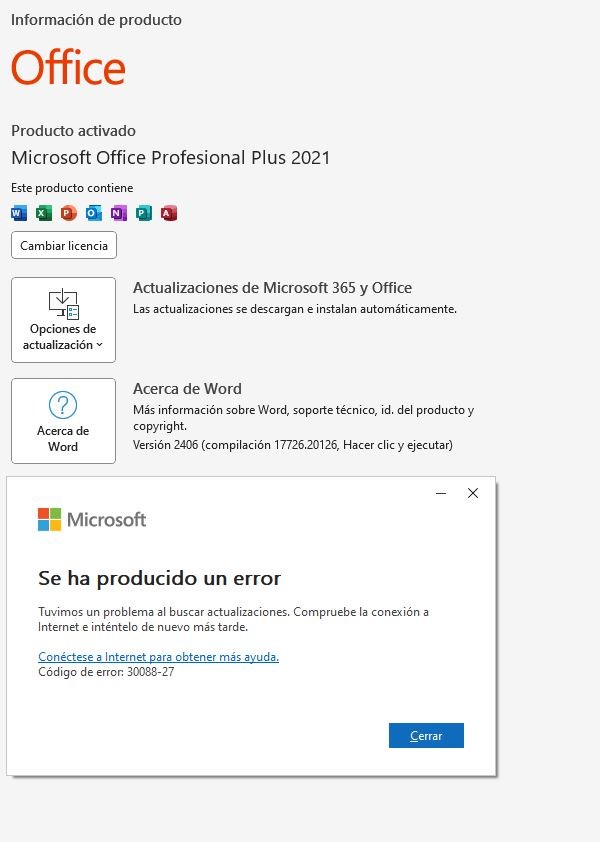This screenshot has height=842, width=600.
Task: Click the Actualizaciones de Microsoft 365 heading
Action: [x=272, y=288]
